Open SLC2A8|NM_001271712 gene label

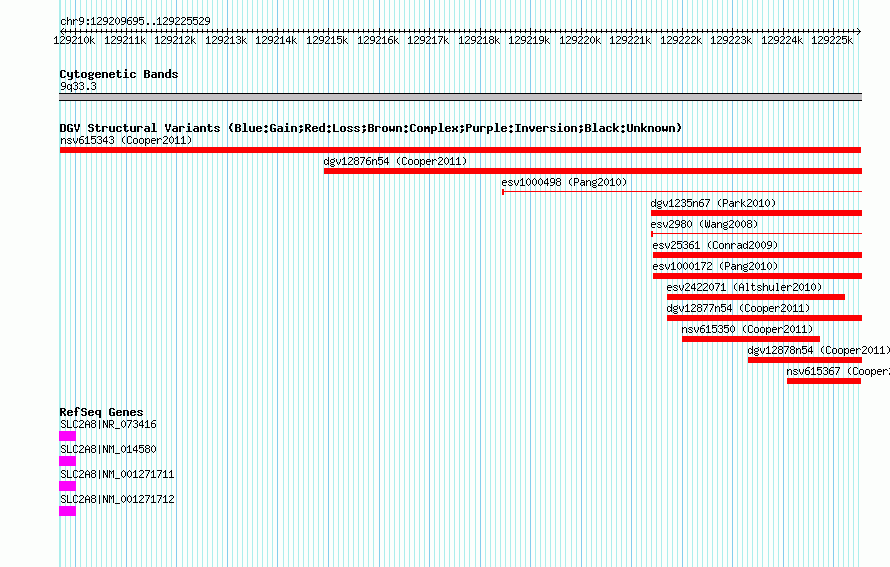[117, 499]
